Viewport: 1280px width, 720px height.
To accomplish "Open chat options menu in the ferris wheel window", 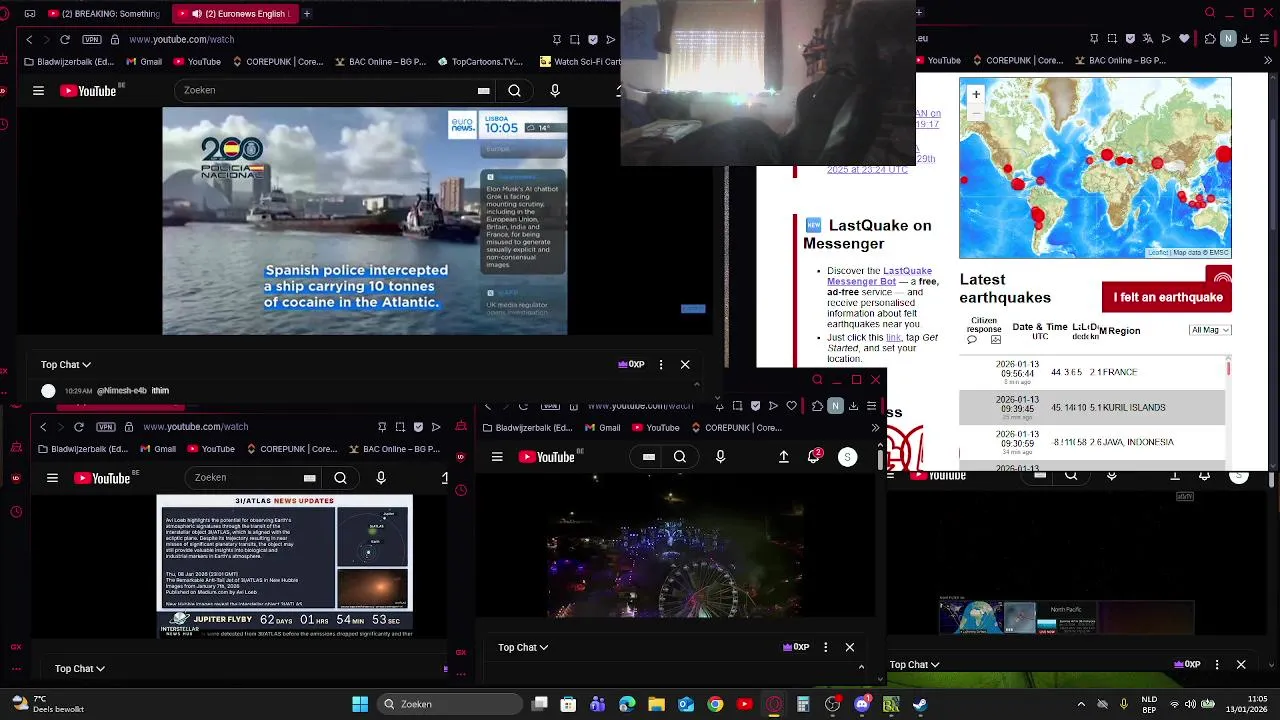I will [x=825, y=648].
